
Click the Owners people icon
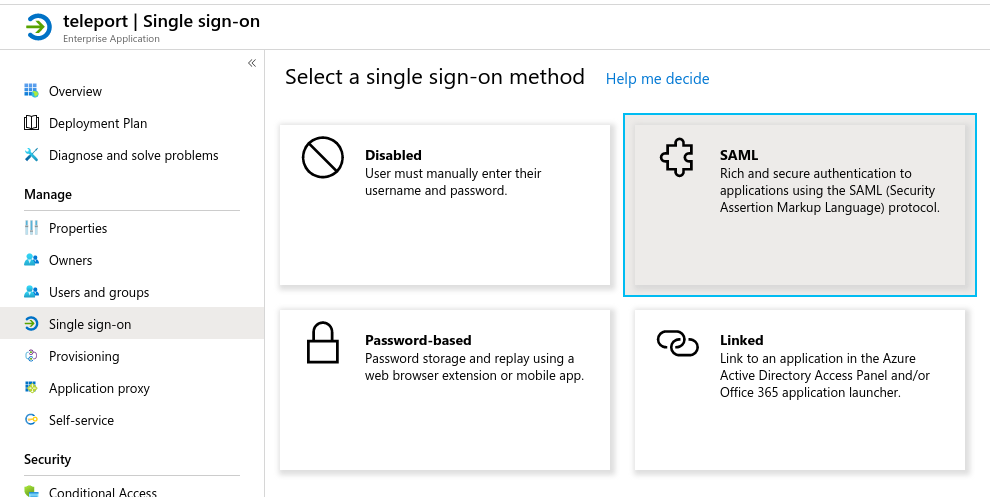[x=31, y=260]
